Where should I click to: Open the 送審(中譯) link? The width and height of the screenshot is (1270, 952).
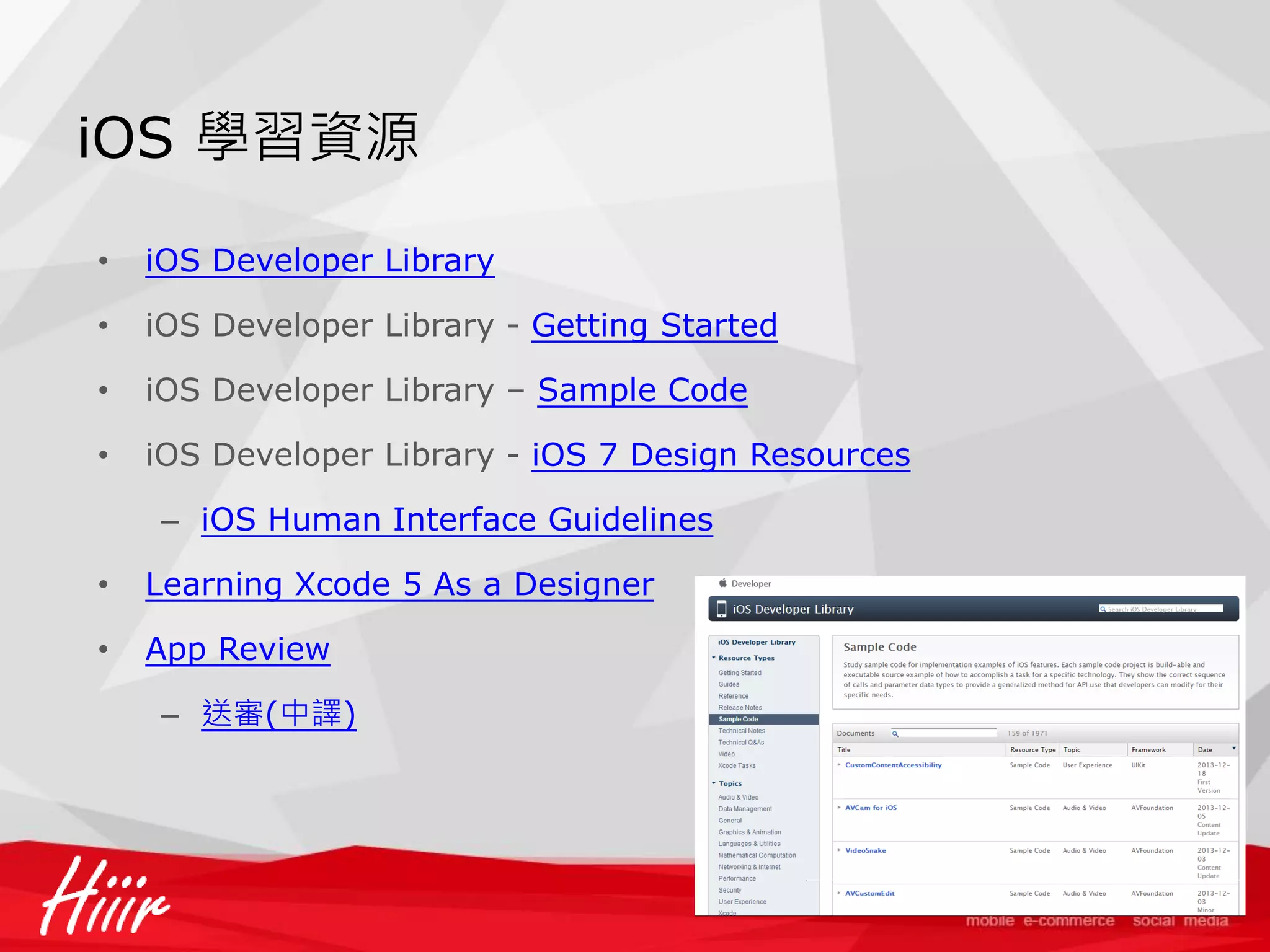(x=278, y=713)
